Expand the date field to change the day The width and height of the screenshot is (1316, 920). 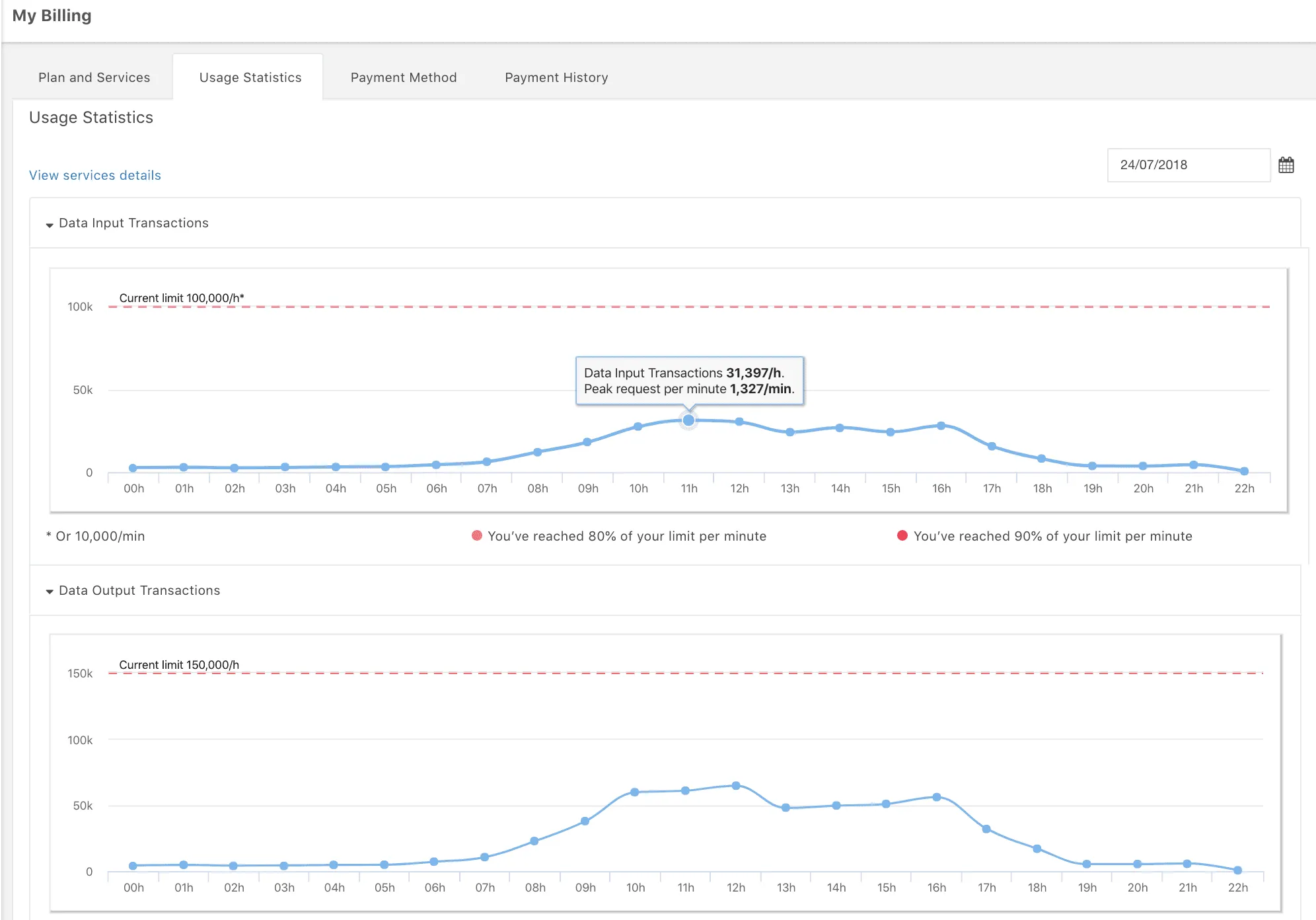tap(1188, 165)
